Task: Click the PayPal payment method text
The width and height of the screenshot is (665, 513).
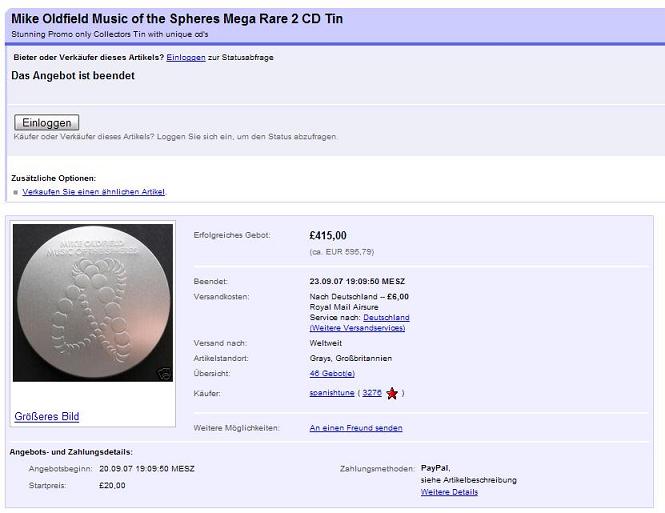Action: click(435, 467)
